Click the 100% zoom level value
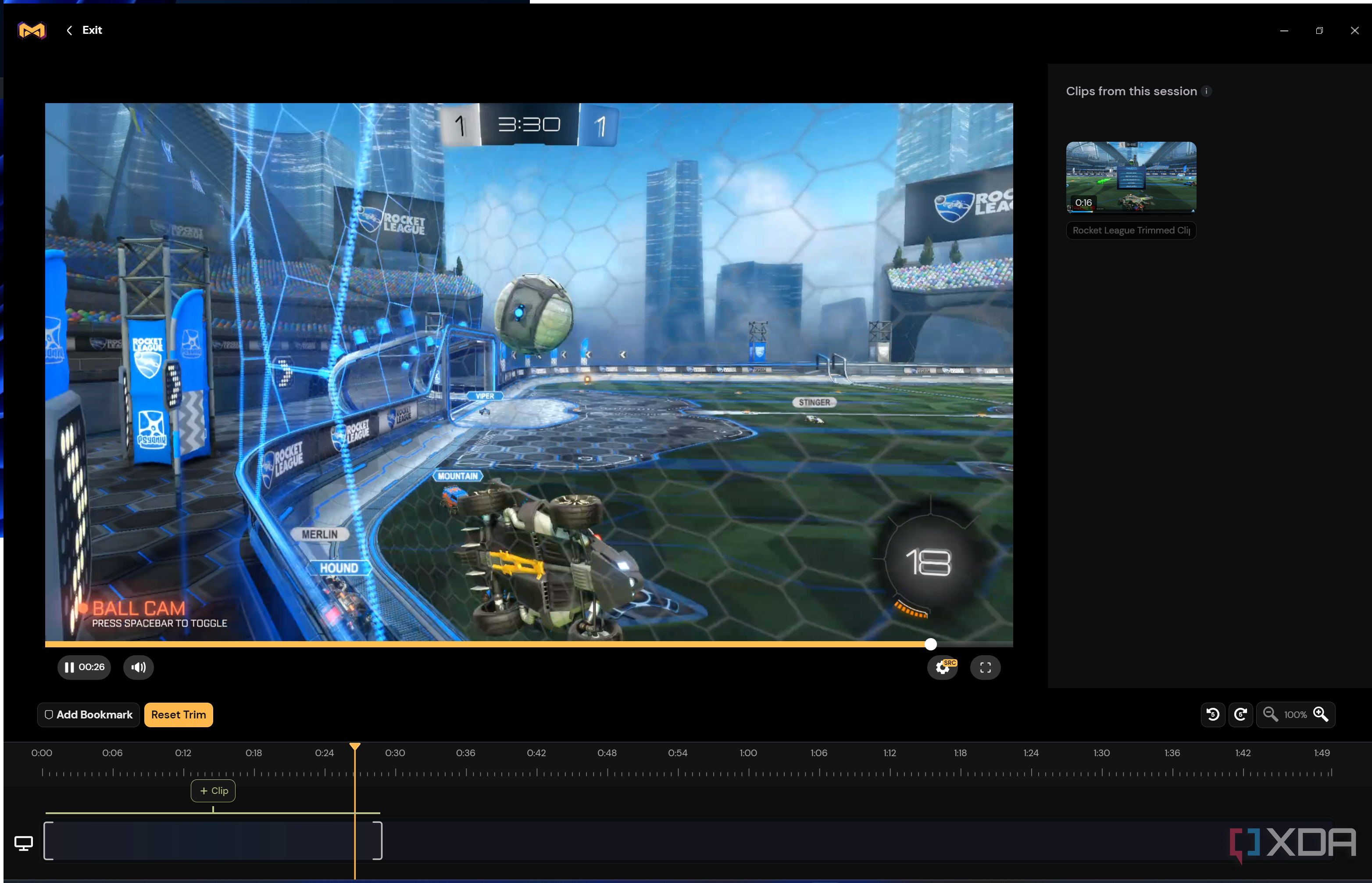The image size is (1372, 883). tap(1295, 715)
